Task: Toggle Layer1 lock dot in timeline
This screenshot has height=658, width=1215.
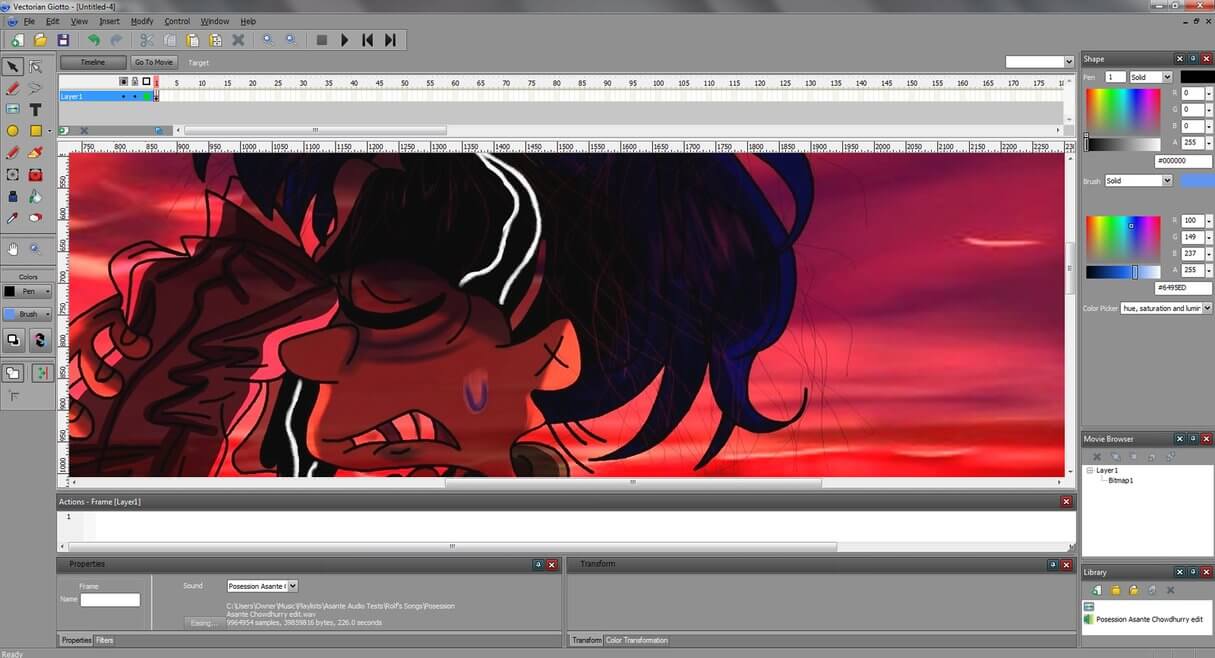Action: [x=135, y=97]
